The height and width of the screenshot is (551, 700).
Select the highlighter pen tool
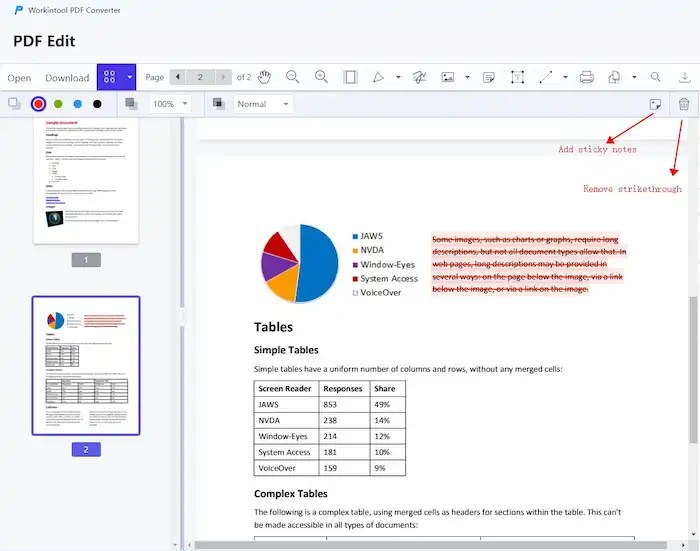pos(378,77)
